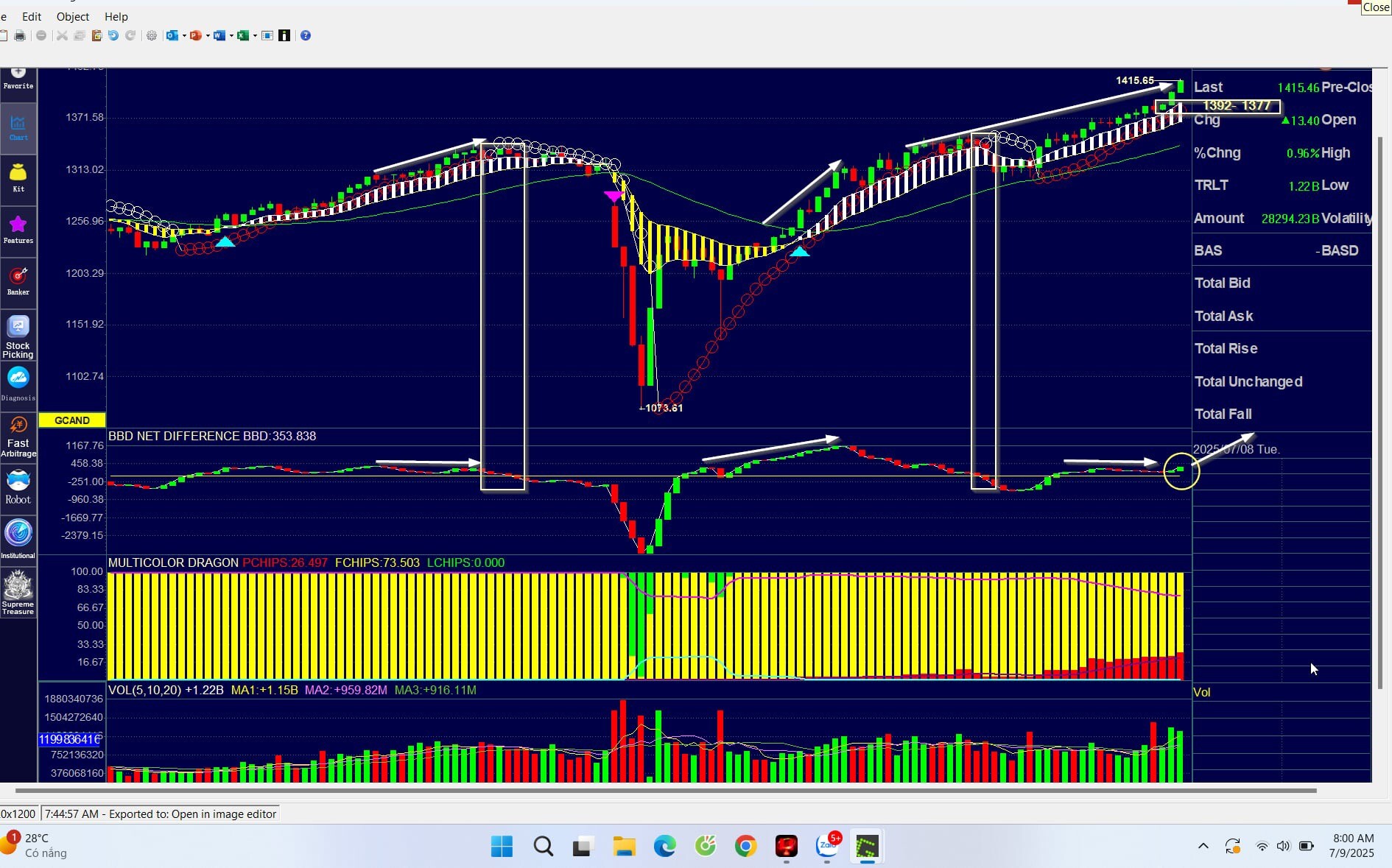
Task: Click the yellow GCAND label button
Action: click(x=72, y=420)
